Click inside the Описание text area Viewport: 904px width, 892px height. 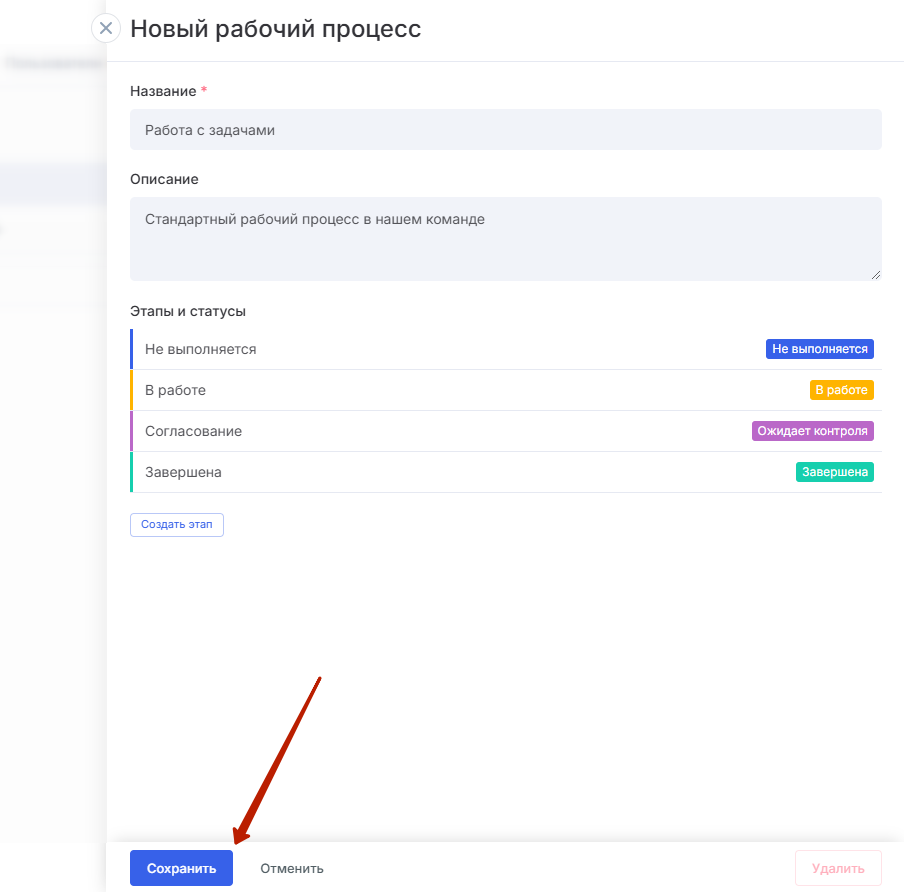pyautogui.click(x=506, y=239)
